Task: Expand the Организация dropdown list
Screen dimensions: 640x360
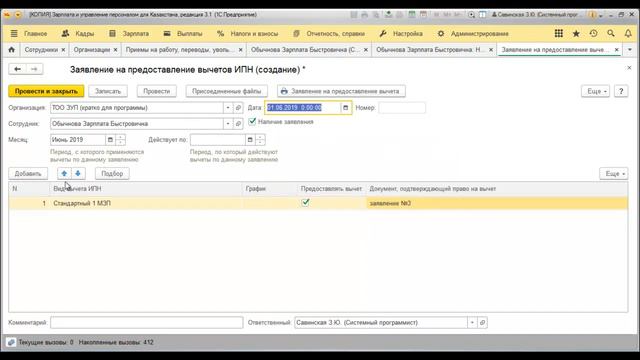Action: [x=228, y=108]
